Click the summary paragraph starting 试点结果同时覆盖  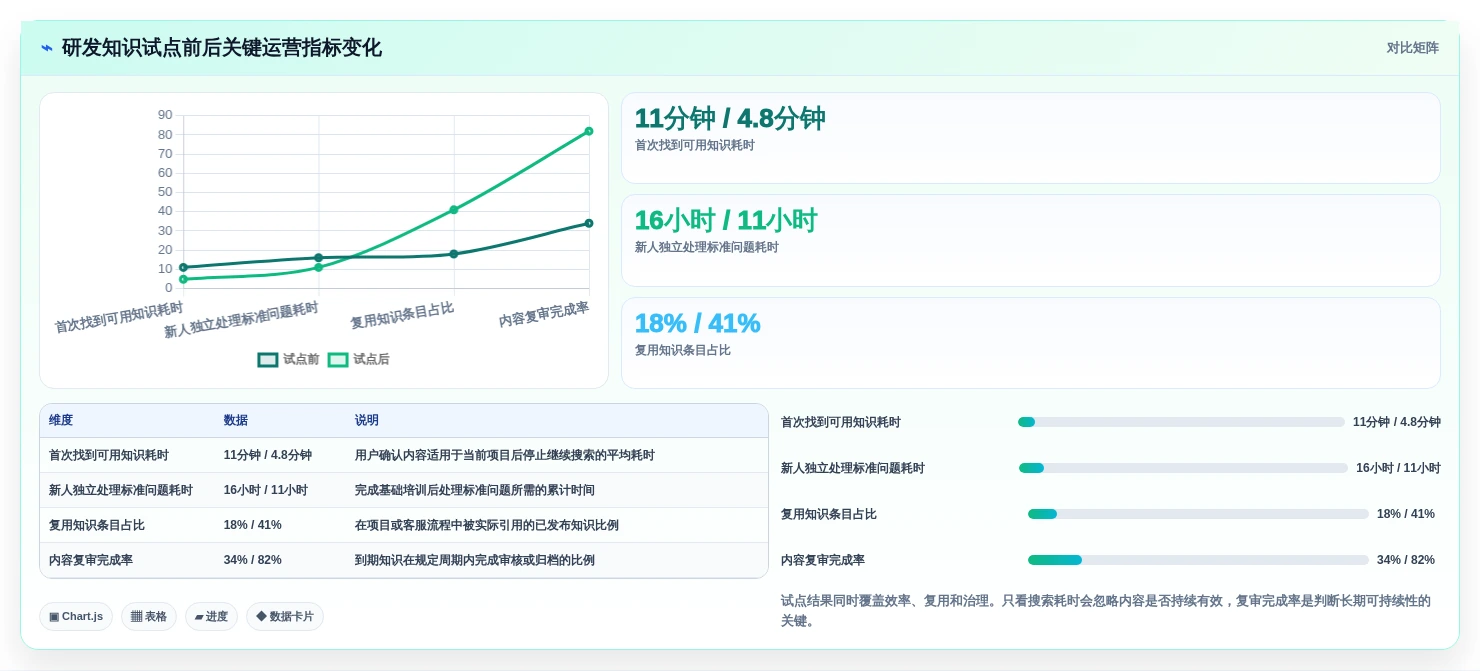(x=1106, y=611)
